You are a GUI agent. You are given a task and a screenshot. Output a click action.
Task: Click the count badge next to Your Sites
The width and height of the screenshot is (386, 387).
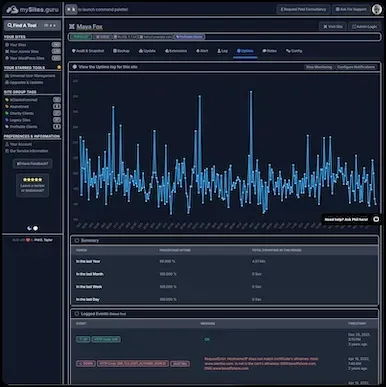[x=56, y=45]
